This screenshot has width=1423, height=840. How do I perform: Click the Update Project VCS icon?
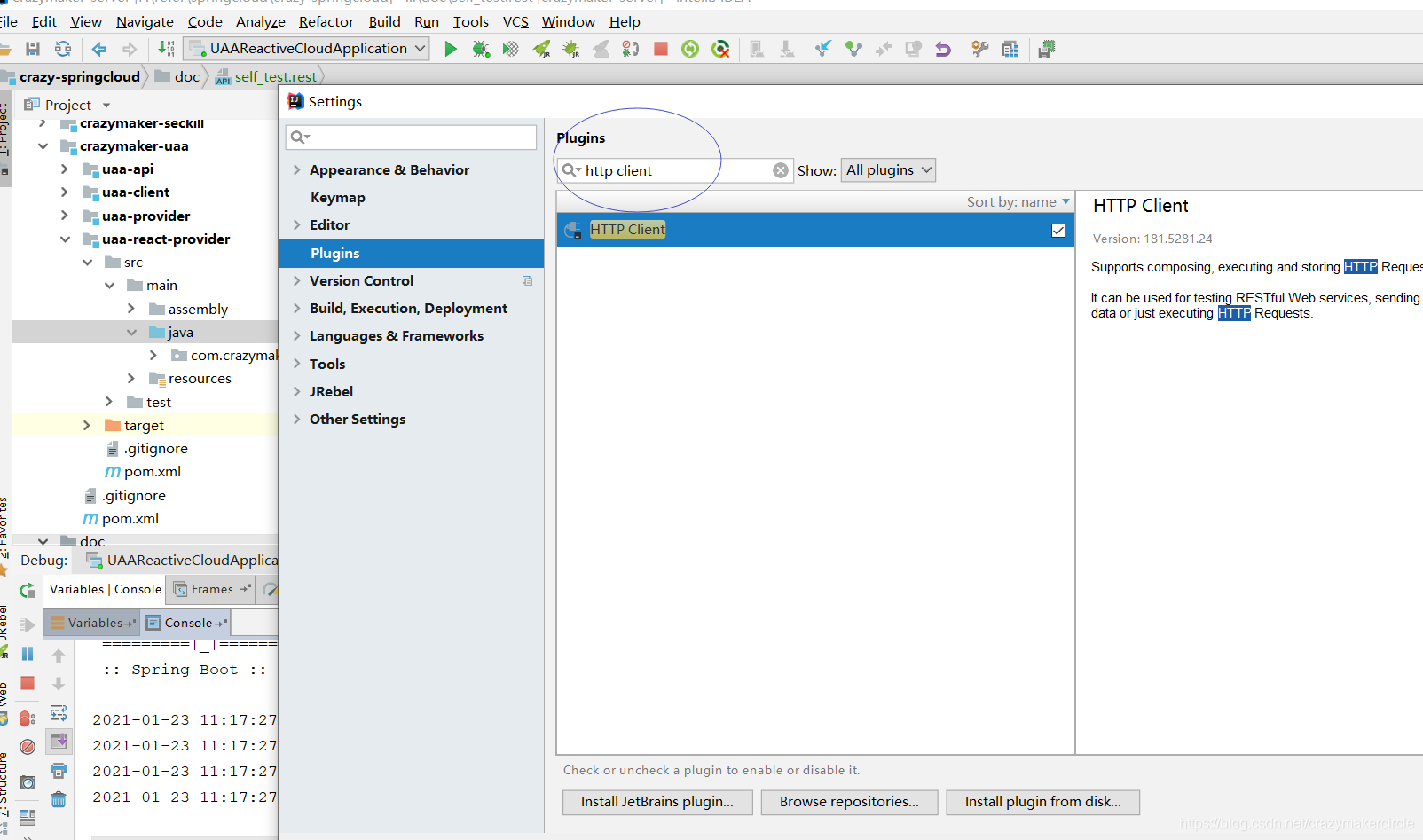coord(823,49)
